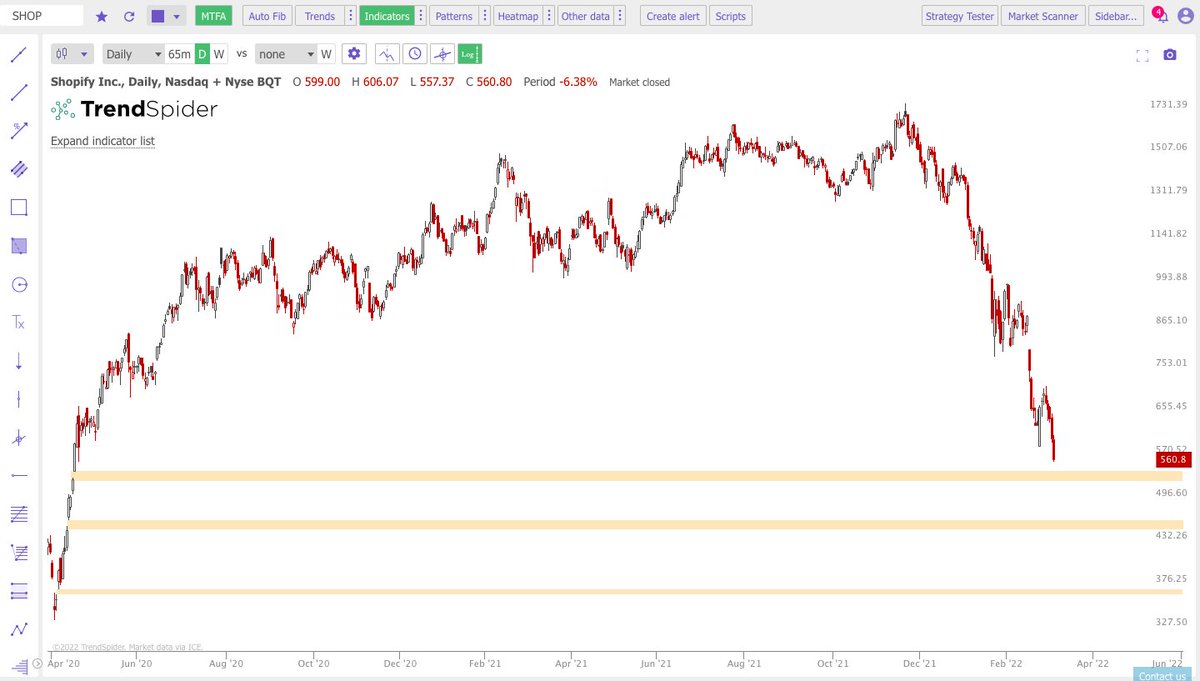Open the Daily timeframe dropdown
The image size is (1200, 681).
[133, 54]
